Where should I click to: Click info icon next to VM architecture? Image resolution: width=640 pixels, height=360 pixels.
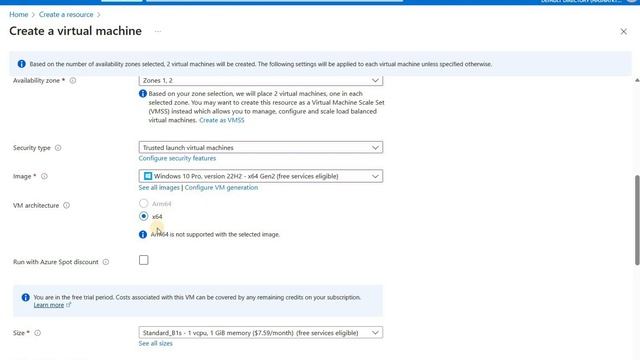tap(67, 205)
